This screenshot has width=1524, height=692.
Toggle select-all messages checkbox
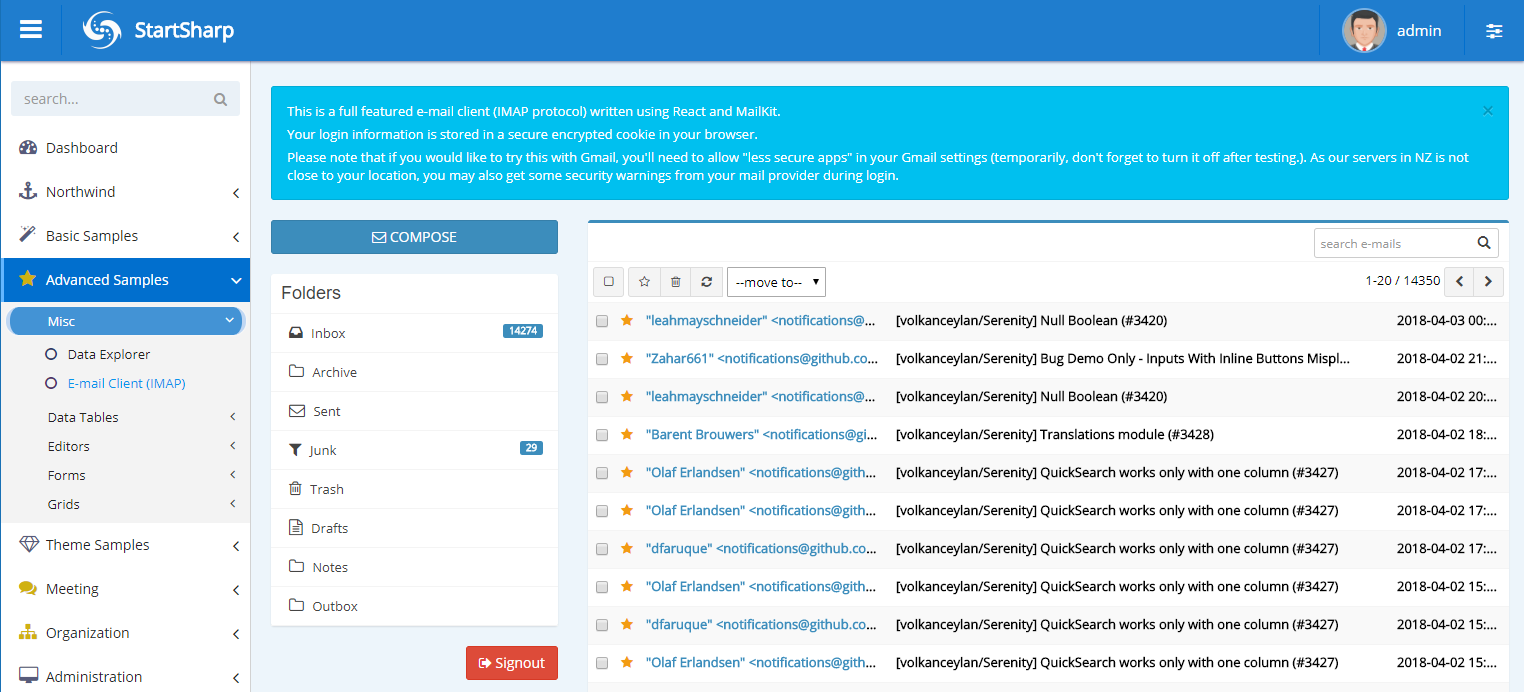[608, 281]
